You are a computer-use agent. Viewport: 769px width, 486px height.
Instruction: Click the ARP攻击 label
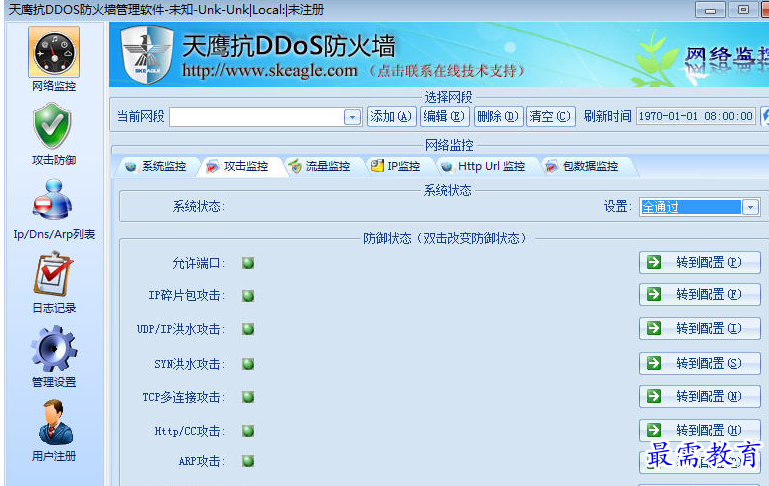point(202,461)
